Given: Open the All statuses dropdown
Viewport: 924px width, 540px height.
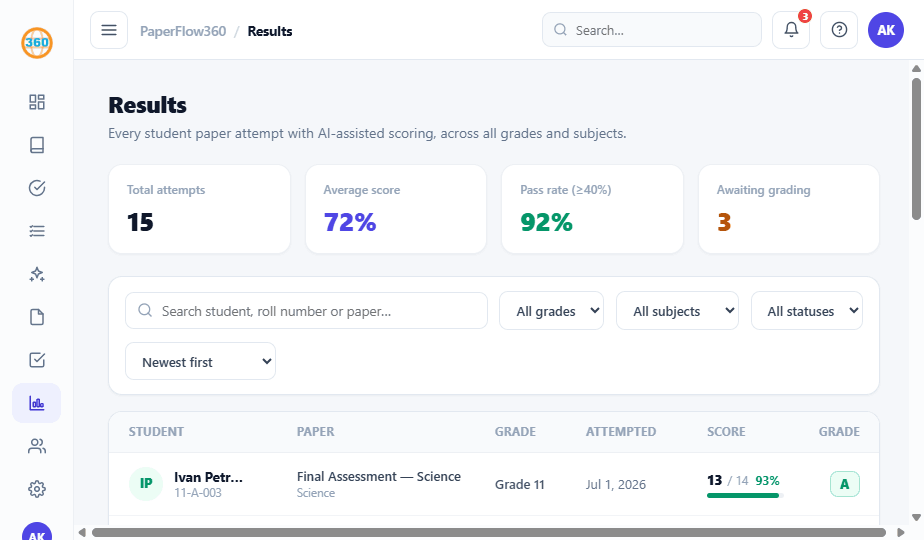Looking at the screenshot, I should point(807,311).
